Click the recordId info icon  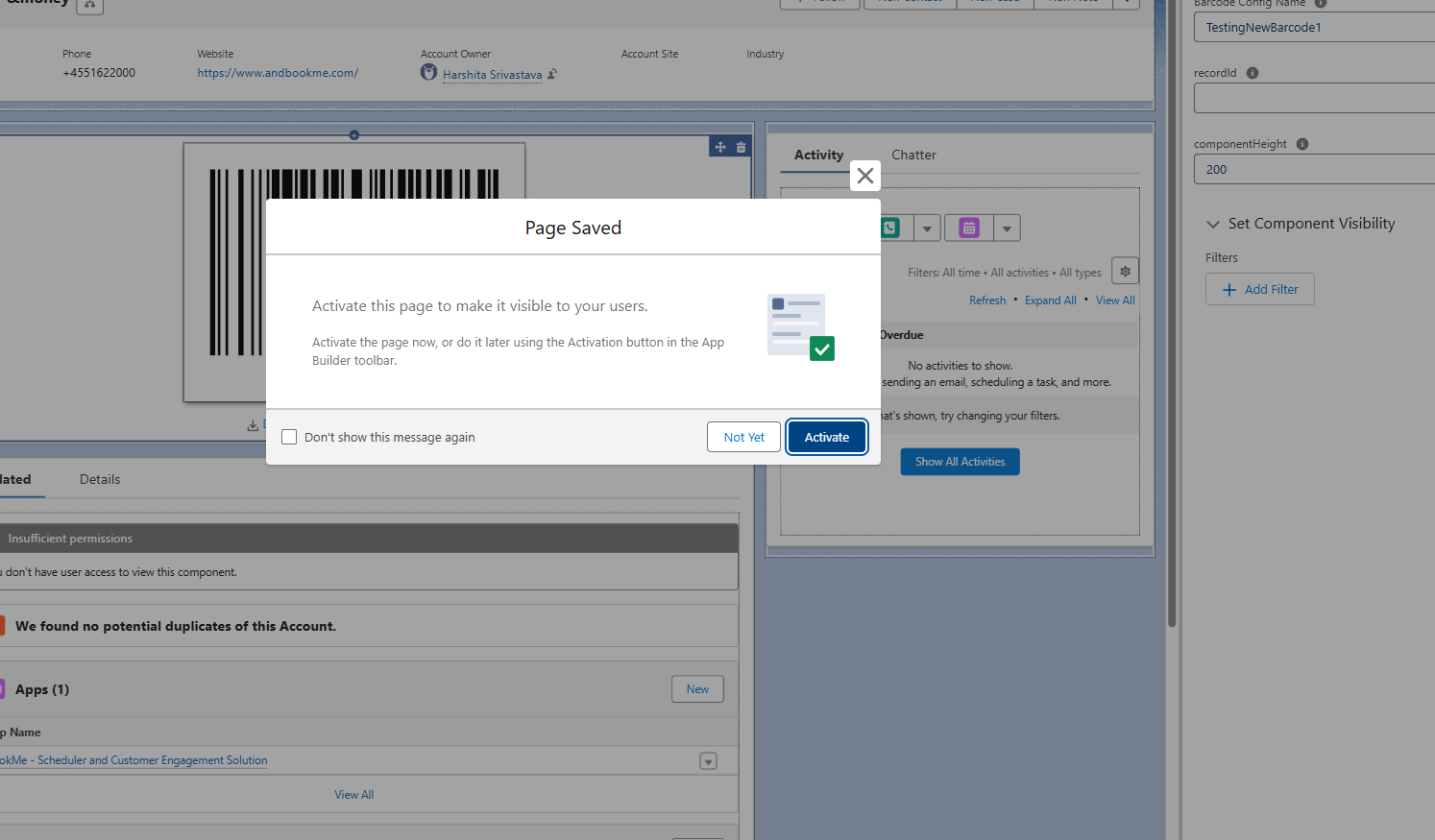tap(1252, 73)
